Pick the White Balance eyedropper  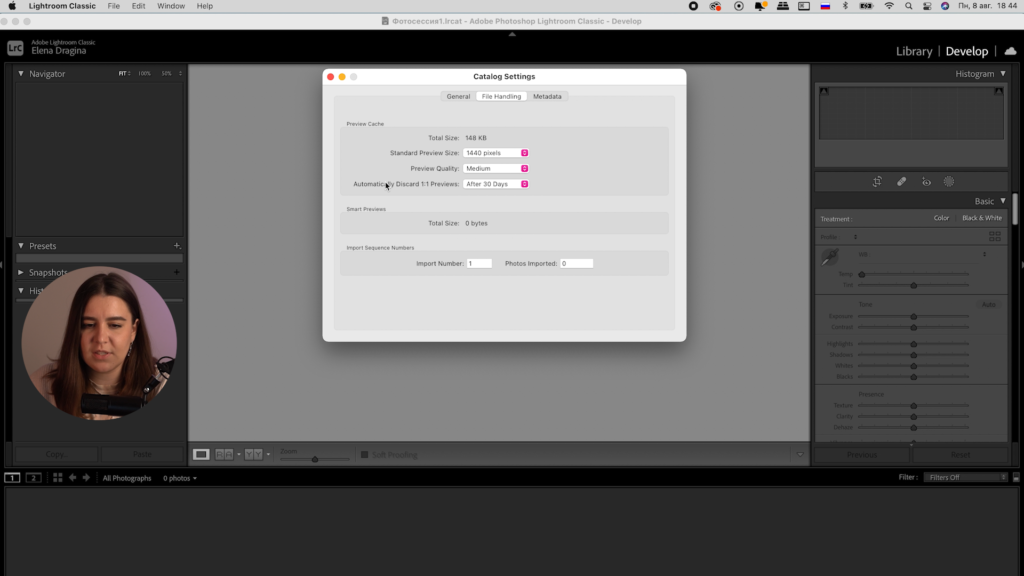click(829, 258)
